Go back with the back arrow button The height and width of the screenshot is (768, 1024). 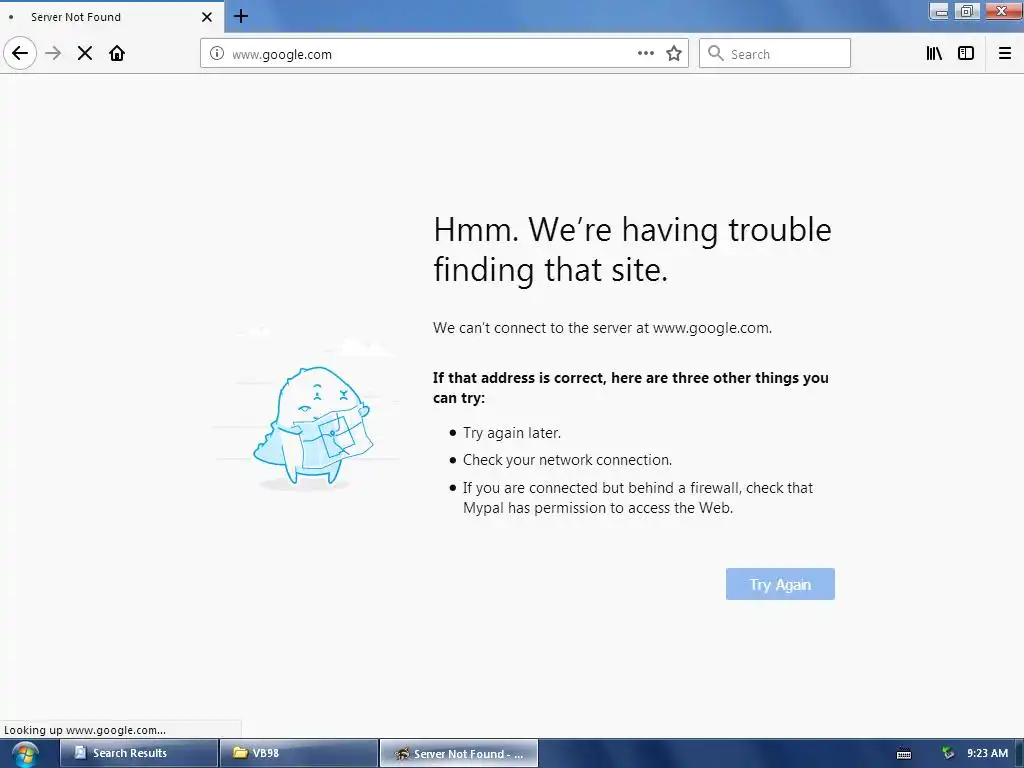[20, 53]
